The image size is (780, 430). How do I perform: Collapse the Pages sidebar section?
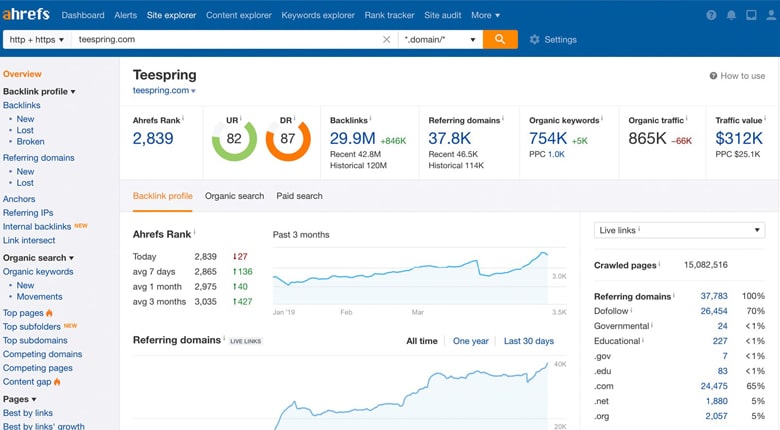19,399
